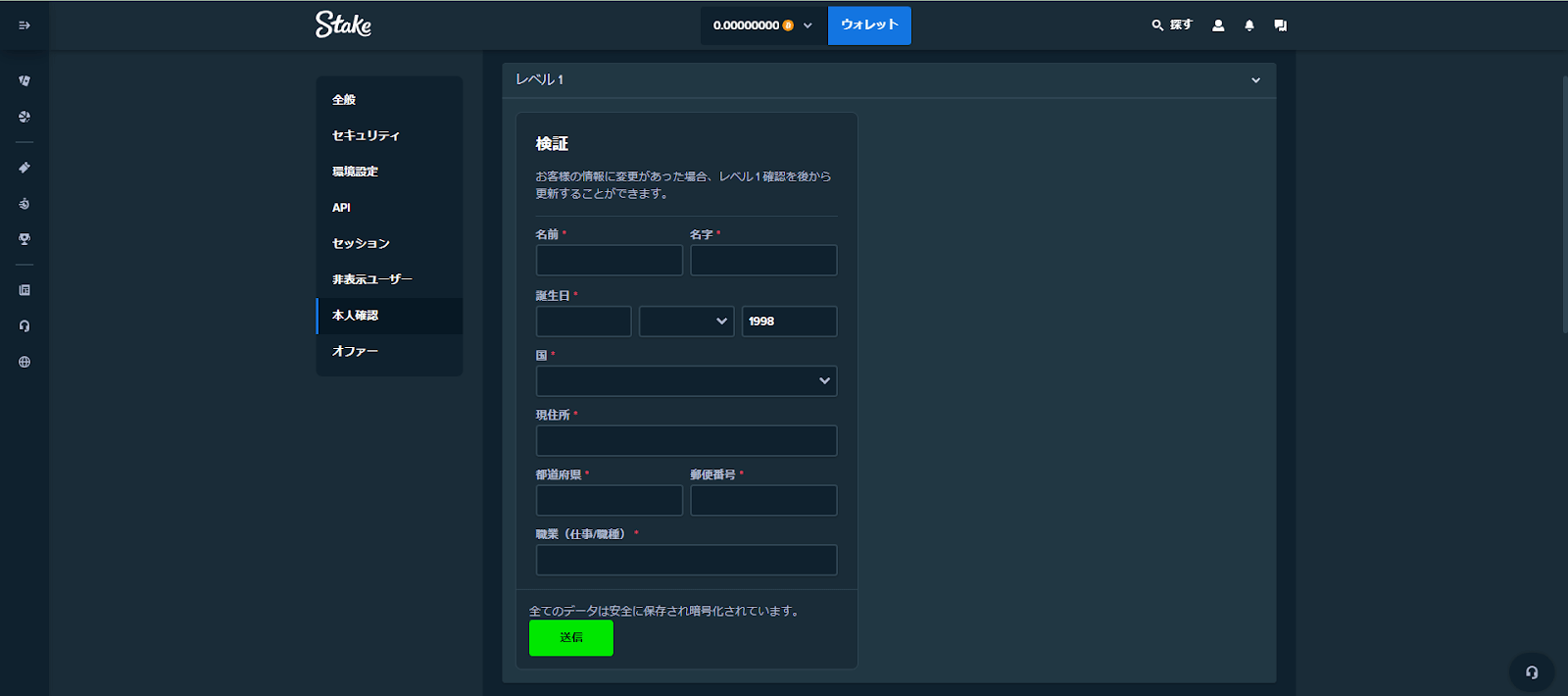Select セキュリティ settings tab
The width and height of the screenshot is (1568, 696).
[x=389, y=135]
